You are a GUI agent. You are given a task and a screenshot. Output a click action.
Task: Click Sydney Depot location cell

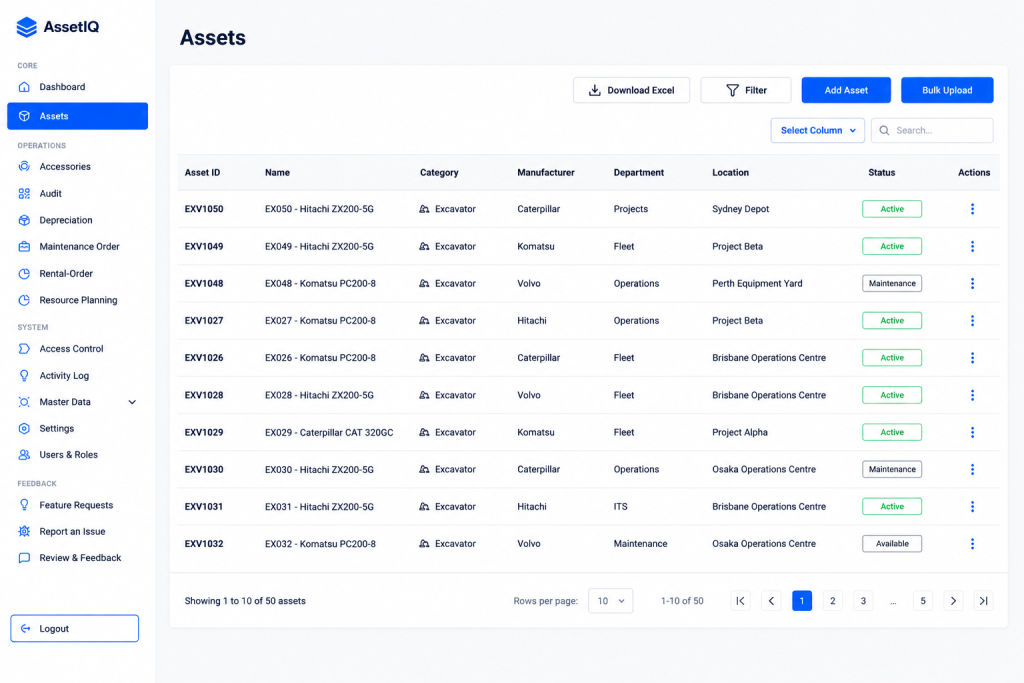click(741, 209)
